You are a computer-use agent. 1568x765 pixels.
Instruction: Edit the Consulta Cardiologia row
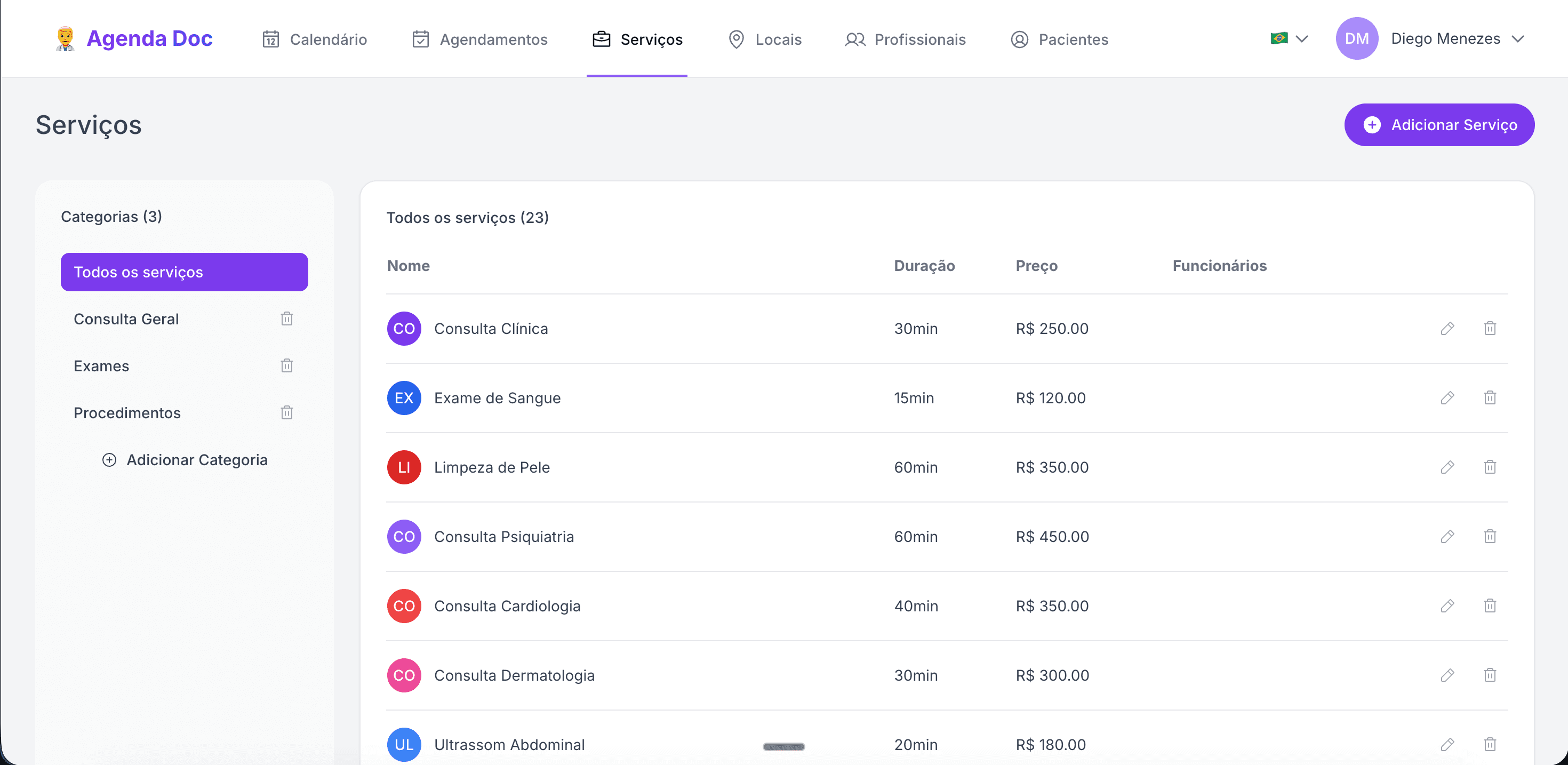tap(1447, 606)
